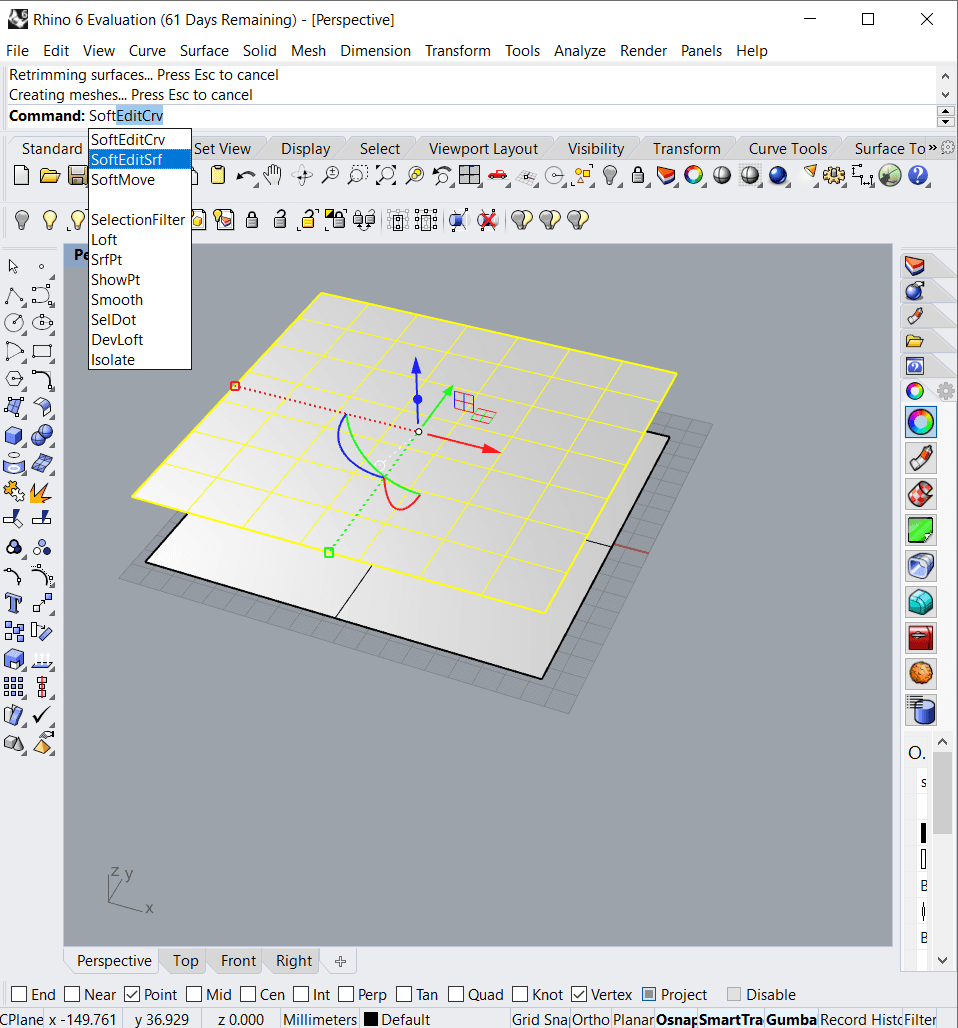Pick SoftMove in the command suggestions
This screenshot has height=1028, width=958.
click(123, 180)
